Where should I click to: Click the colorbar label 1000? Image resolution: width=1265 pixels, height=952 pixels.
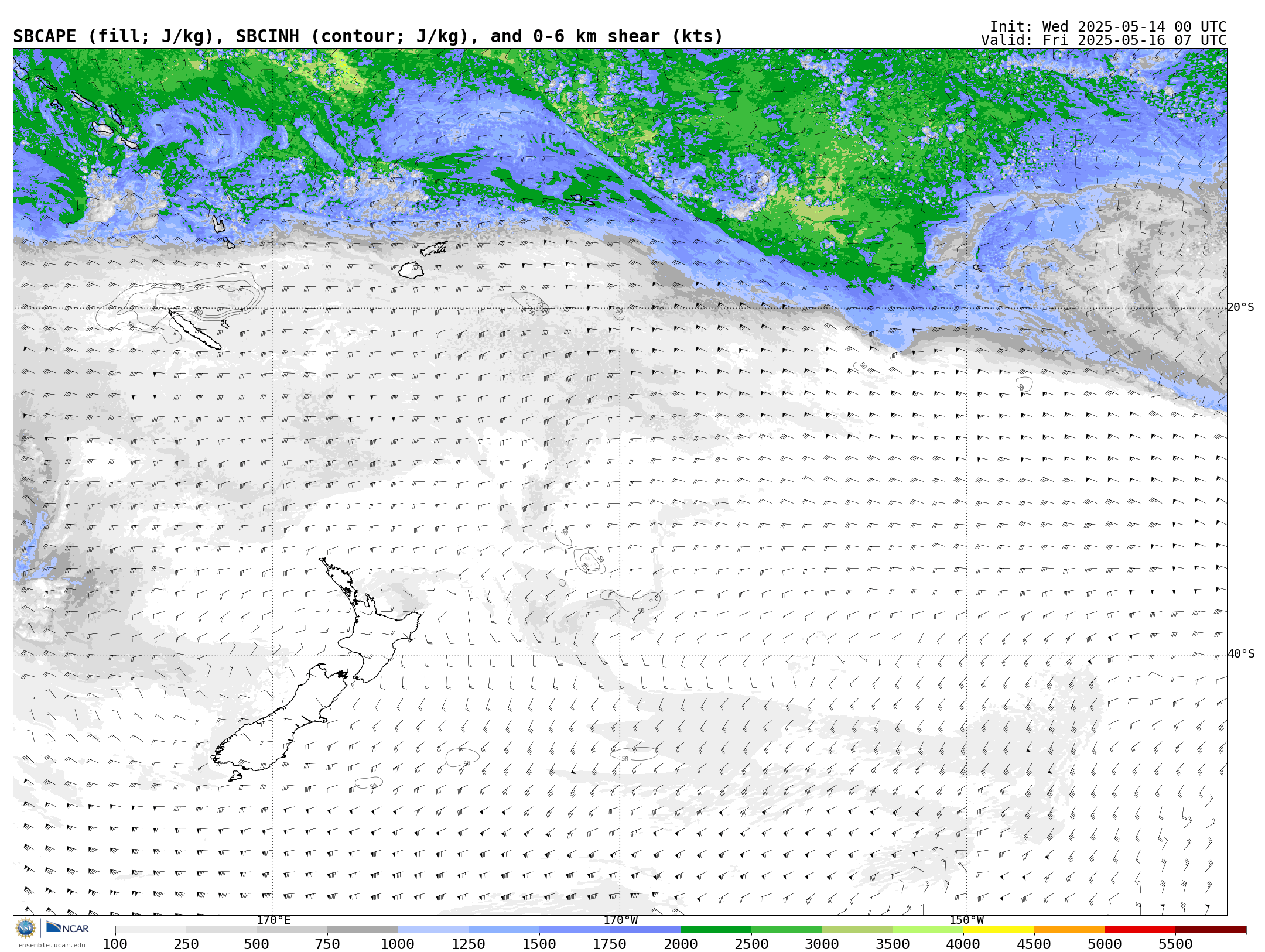point(398,944)
